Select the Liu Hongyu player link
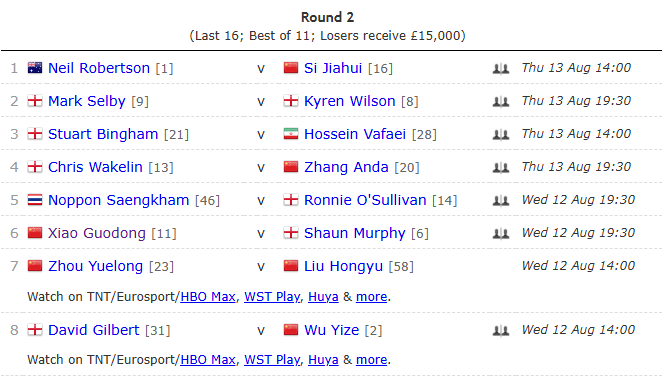 (343, 266)
